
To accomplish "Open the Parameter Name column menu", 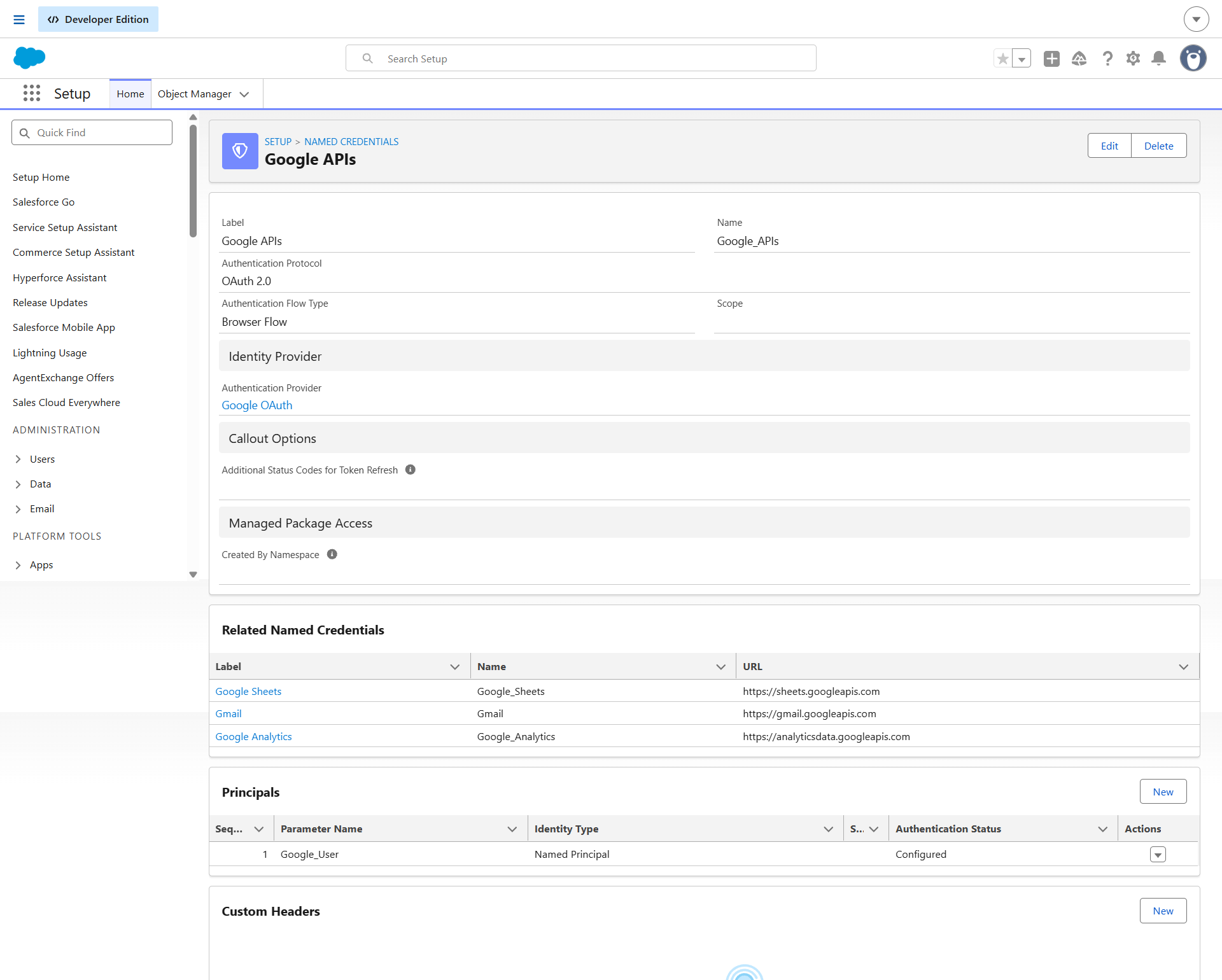I will pos(512,829).
